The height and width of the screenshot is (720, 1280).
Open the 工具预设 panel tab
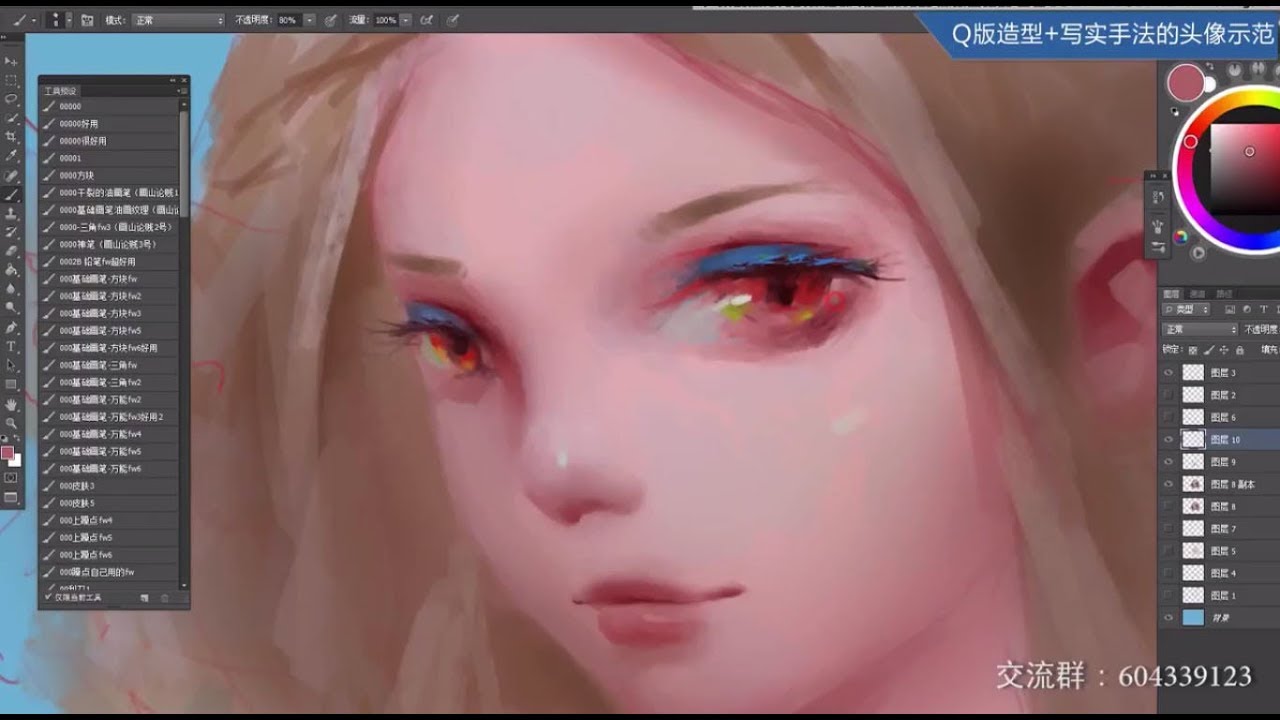(x=61, y=91)
